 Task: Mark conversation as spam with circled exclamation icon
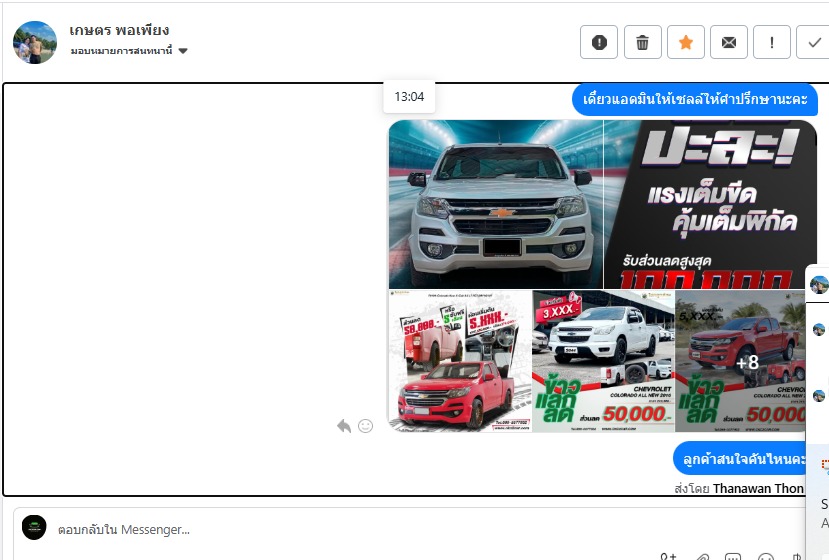[x=598, y=42]
